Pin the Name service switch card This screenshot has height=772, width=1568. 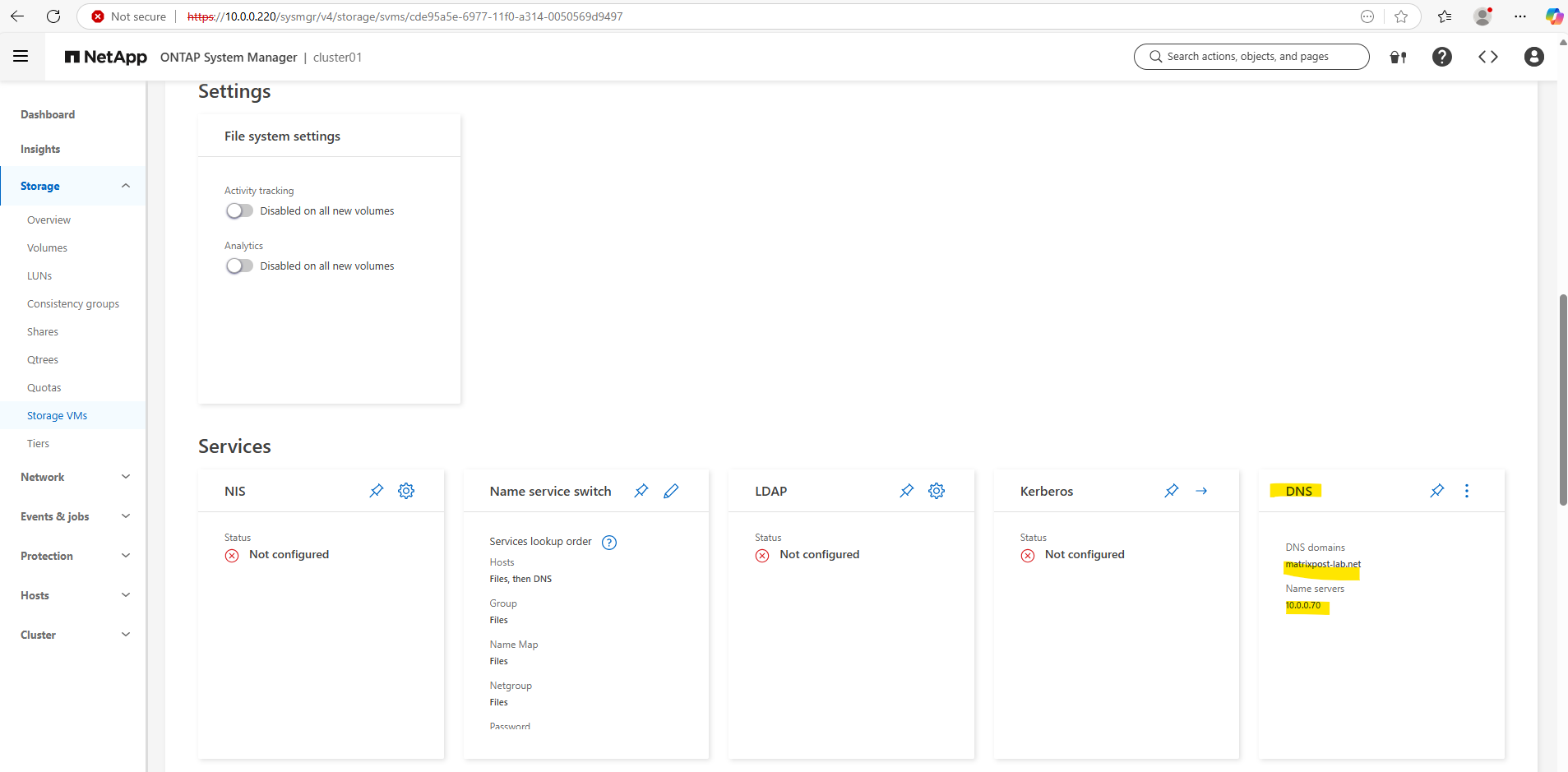point(641,491)
